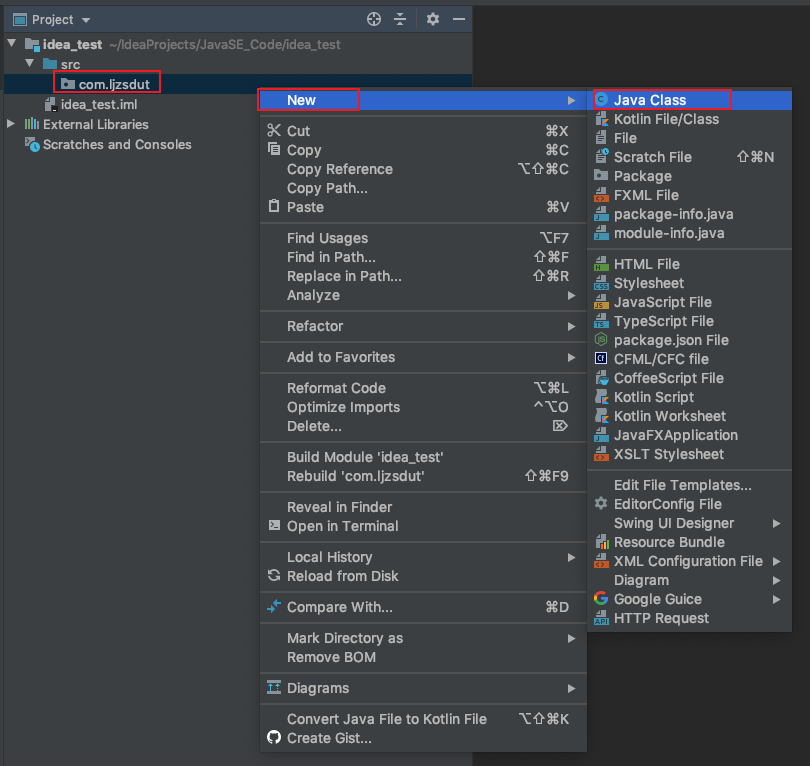Click the HTML File icon
This screenshot has width=810, height=766.
(601, 264)
